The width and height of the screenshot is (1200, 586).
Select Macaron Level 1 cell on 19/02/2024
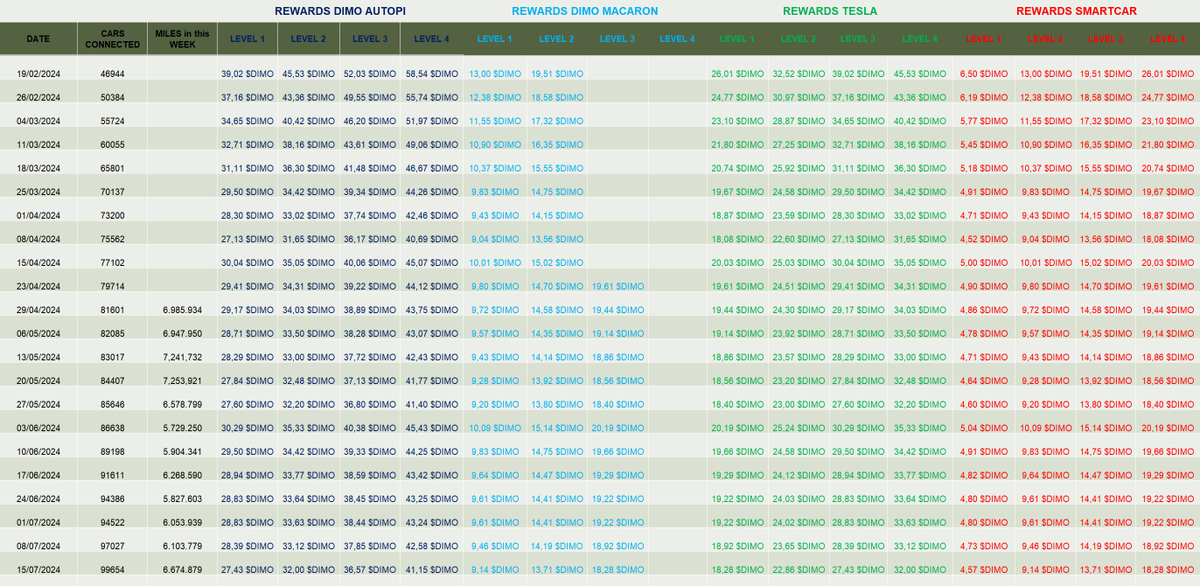tap(494, 74)
